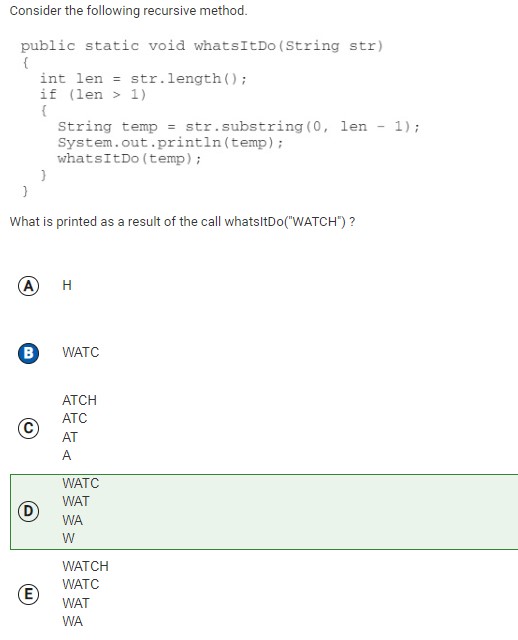Click 'WATCH' line in option E

pyautogui.click(x=85, y=566)
